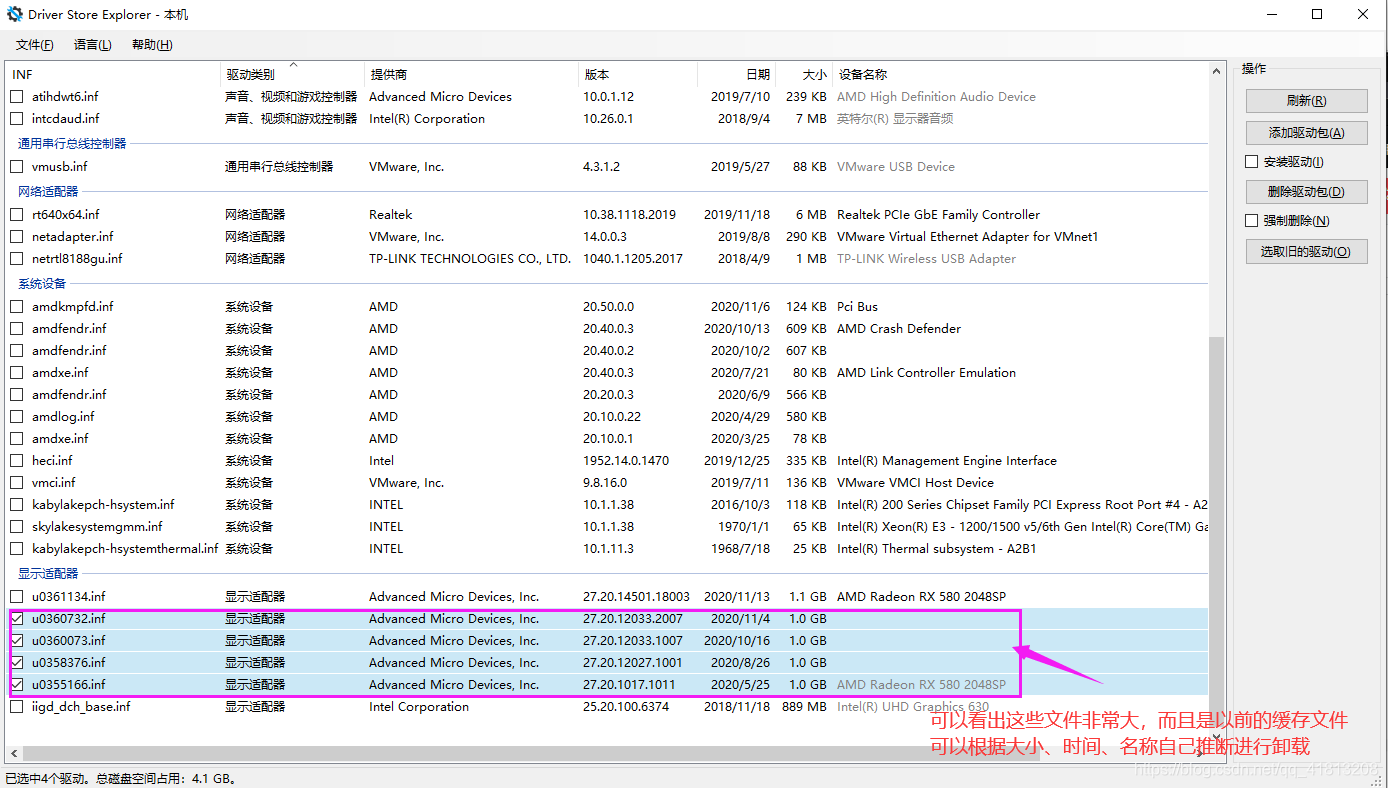Image resolution: width=1388 pixels, height=788 pixels.
Task: Check the u0361134.inf driver checkbox
Action: (16, 597)
